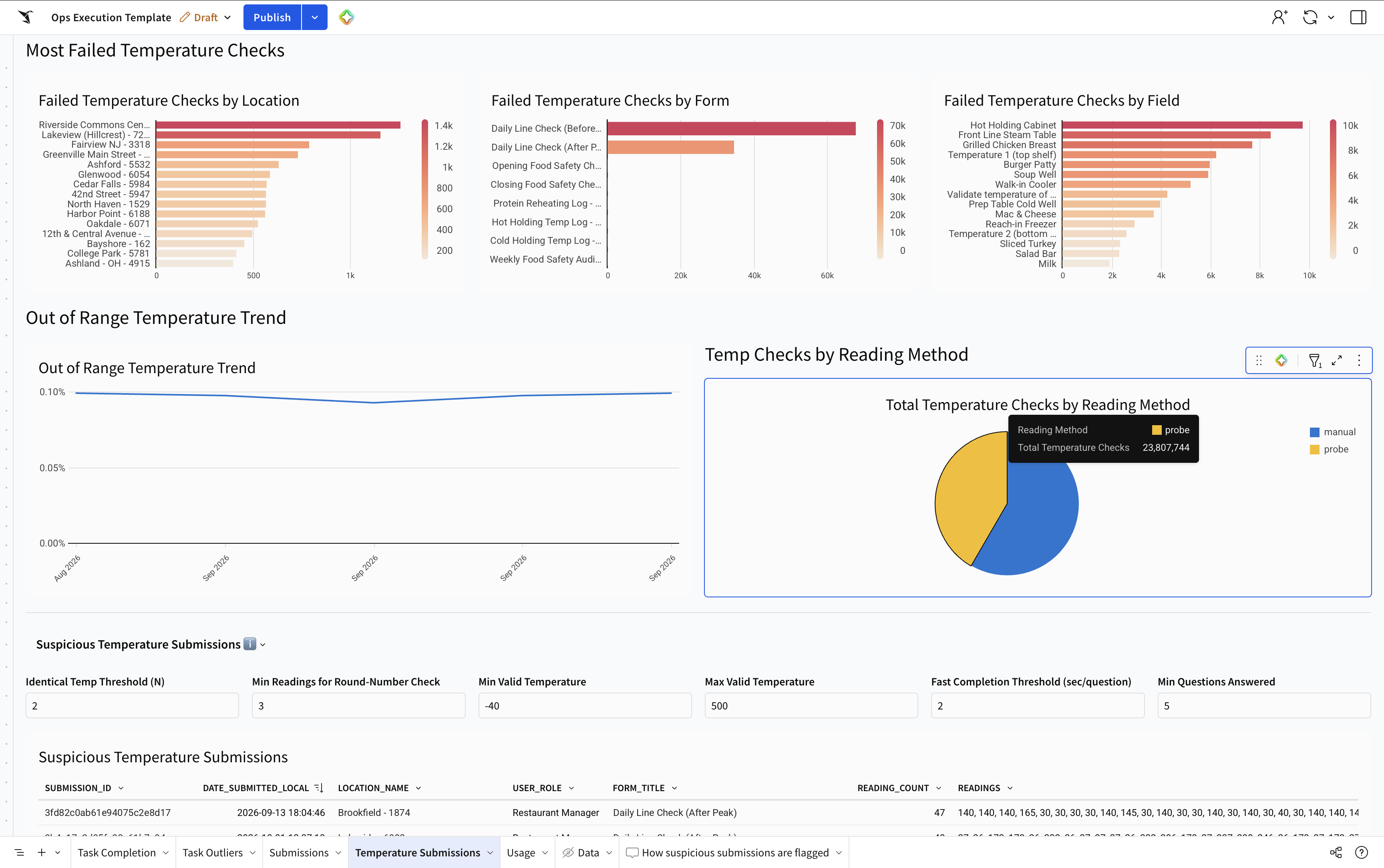Open the add-page options chevron

click(57, 852)
